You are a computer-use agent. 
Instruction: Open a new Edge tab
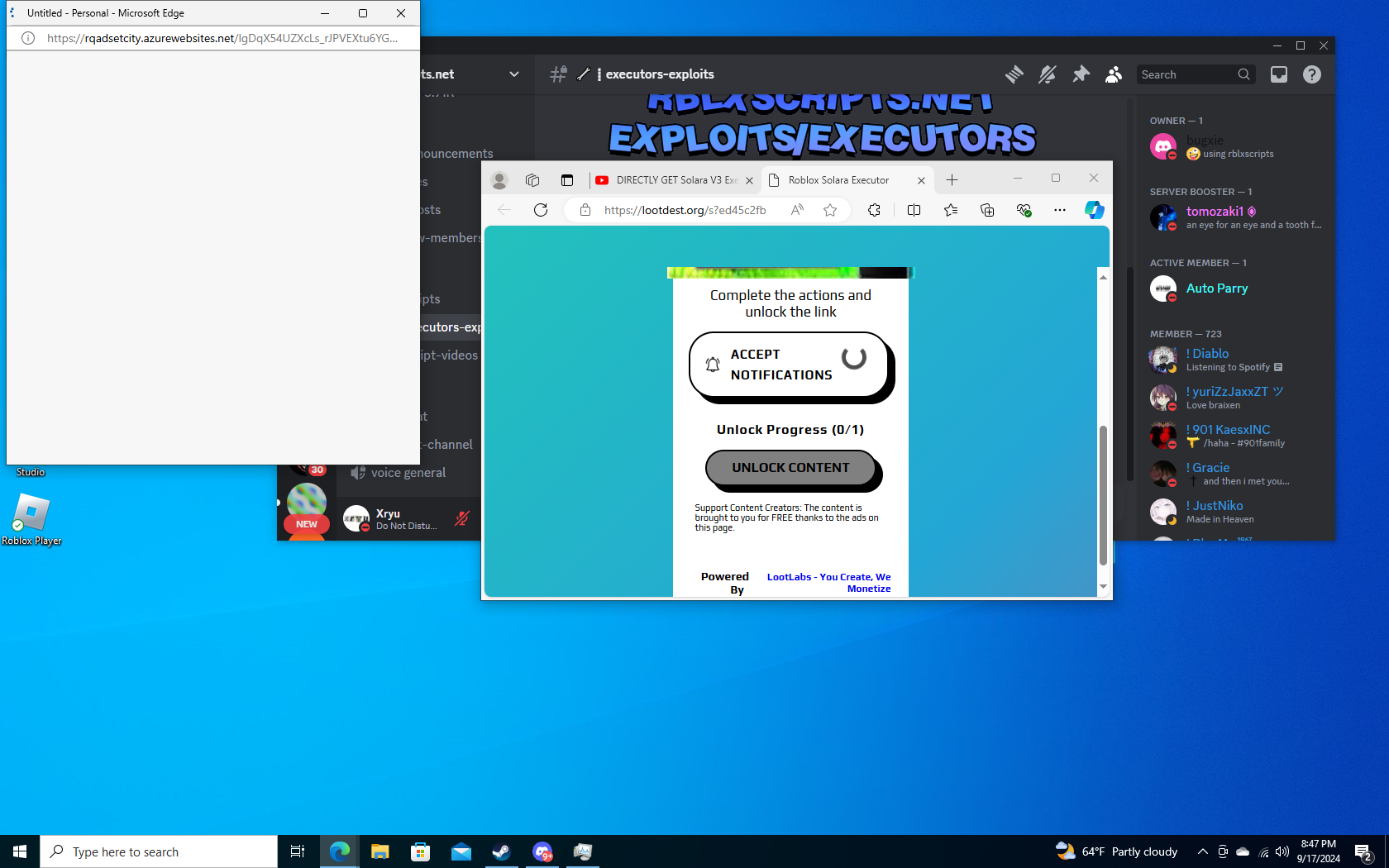[x=952, y=179]
